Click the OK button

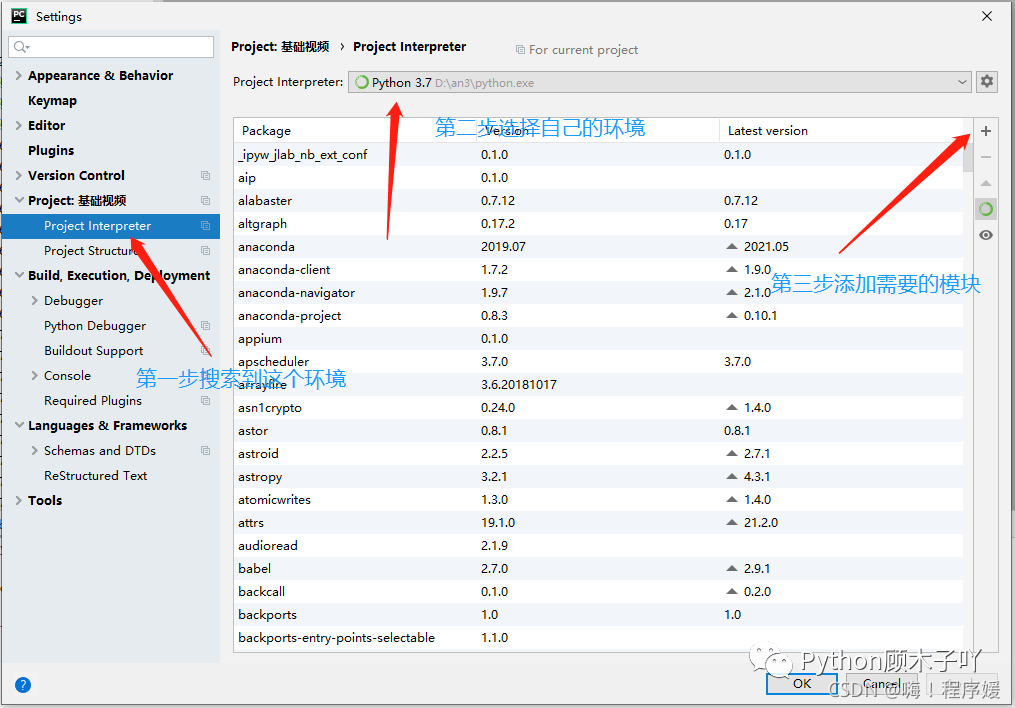coord(802,683)
